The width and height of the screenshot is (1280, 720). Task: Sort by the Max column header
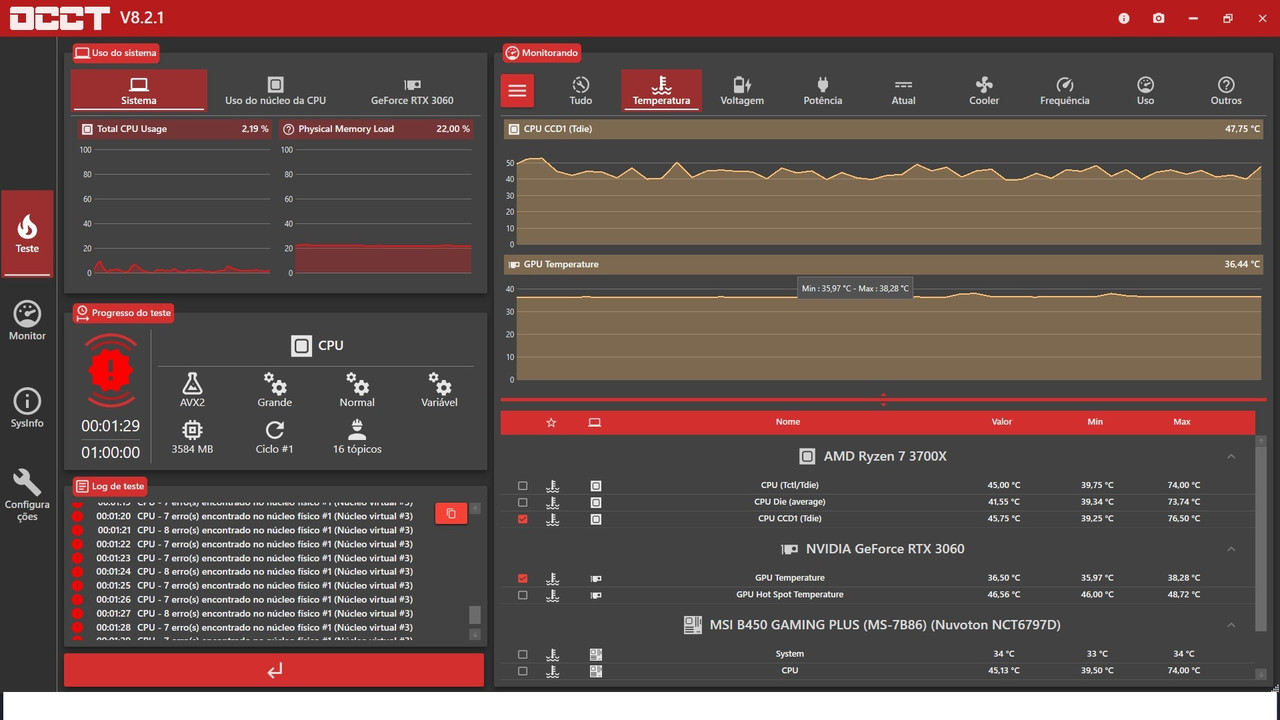point(1182,422)
